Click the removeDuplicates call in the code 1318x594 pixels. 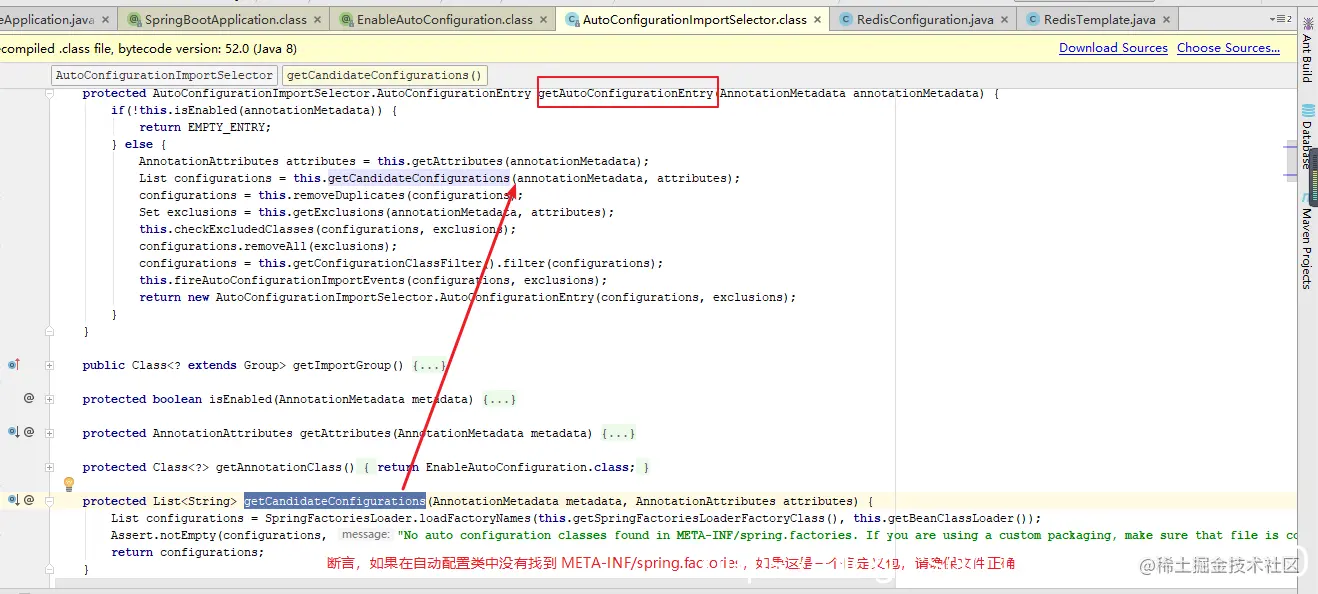coord(348,195)
